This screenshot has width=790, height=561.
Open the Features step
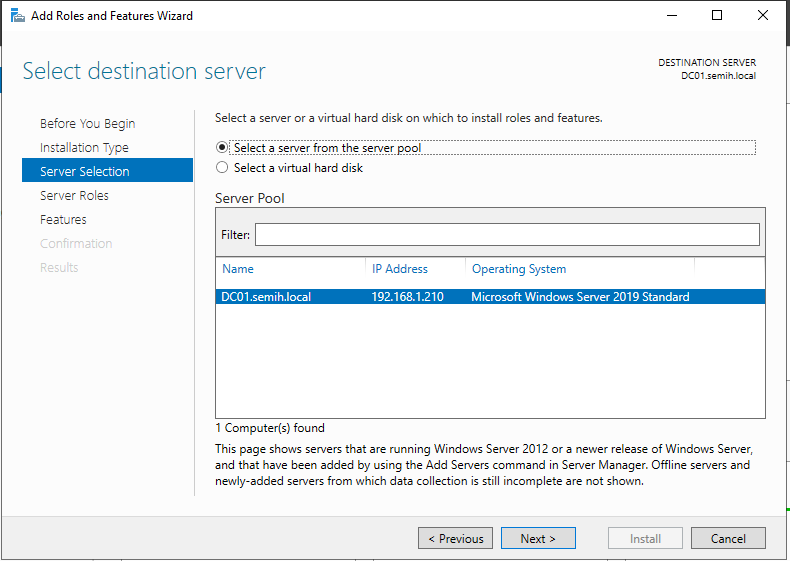(63, 220)
